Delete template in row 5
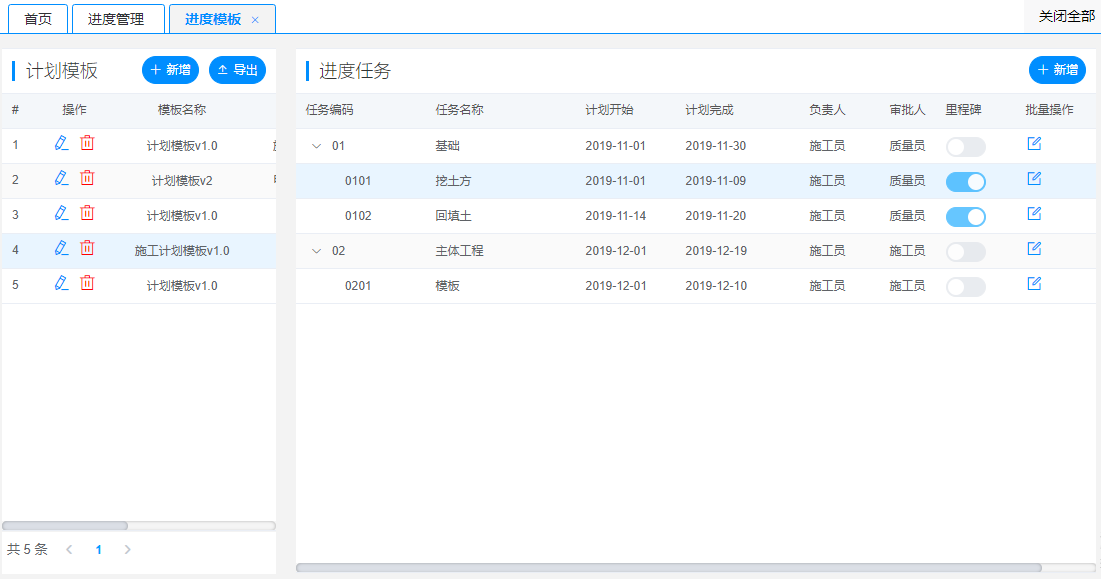The width and height of the screenshot is (1101, 579). pos(87,283)
